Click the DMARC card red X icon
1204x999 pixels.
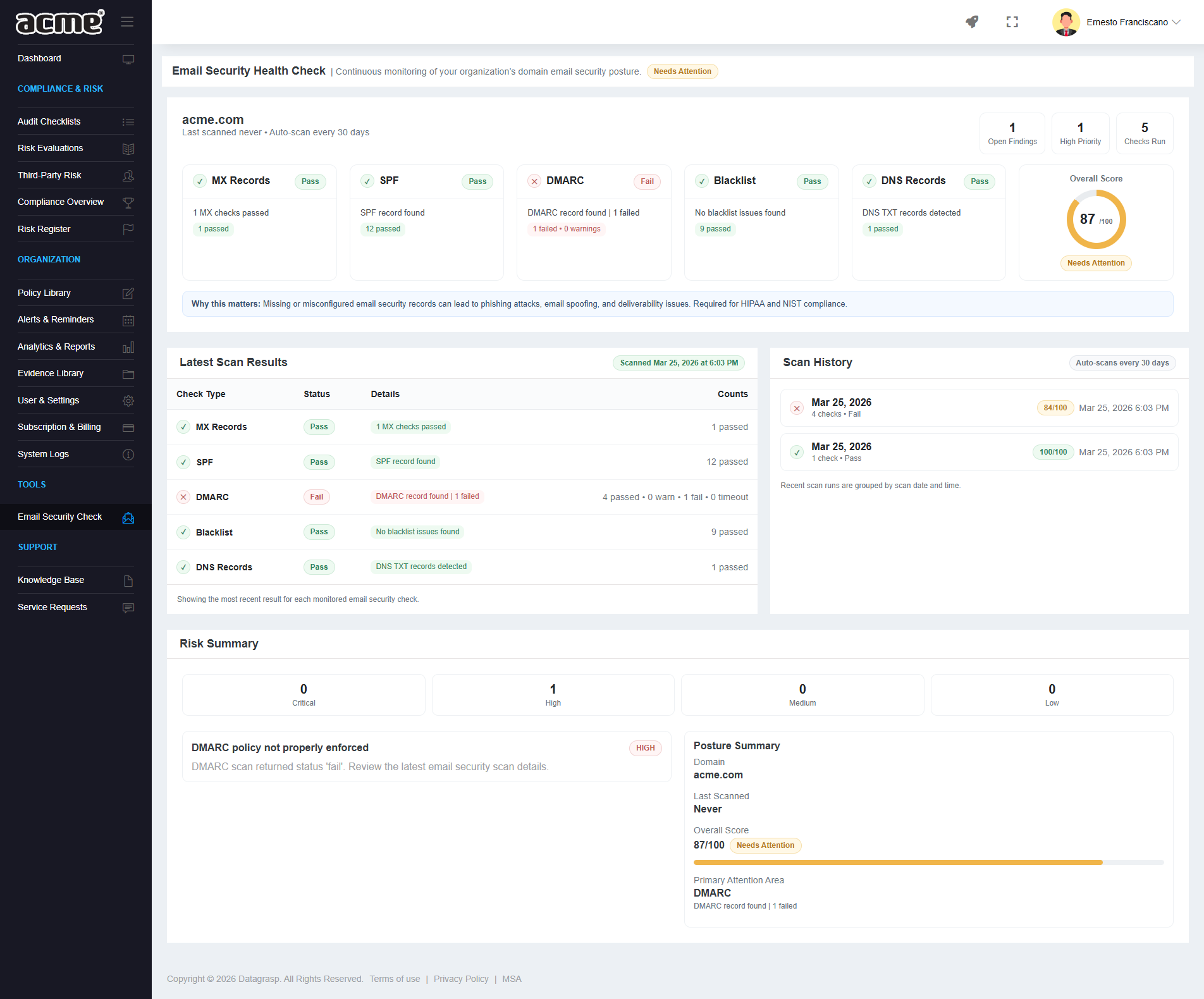(534, 181)
